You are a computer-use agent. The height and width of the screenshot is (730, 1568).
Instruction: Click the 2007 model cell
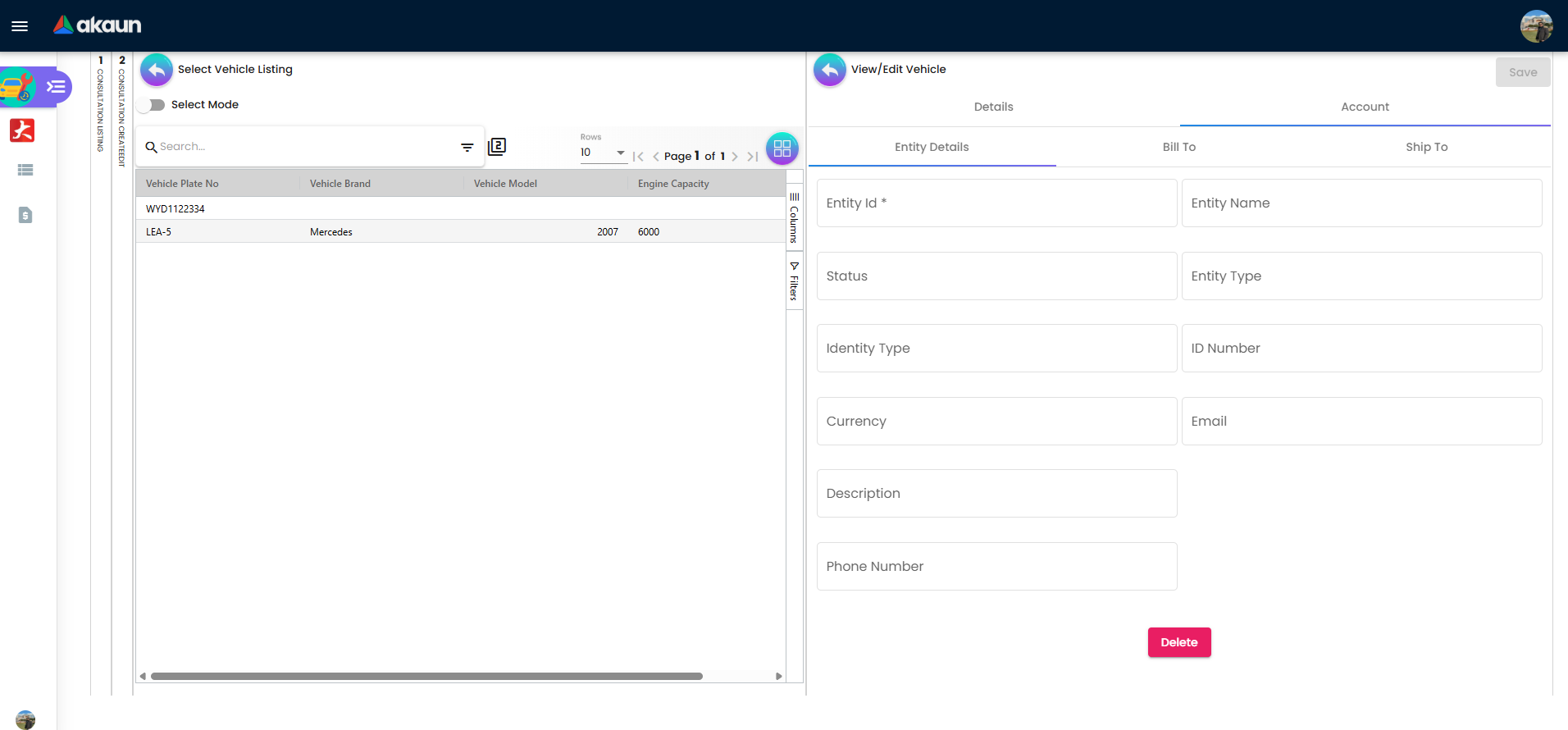click(x=608, y=232)
